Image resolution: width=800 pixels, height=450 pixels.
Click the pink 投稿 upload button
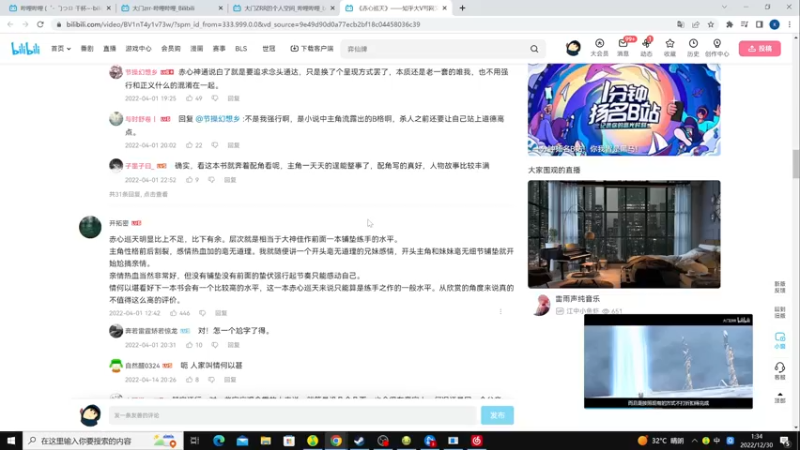click(x=760, y=48)
